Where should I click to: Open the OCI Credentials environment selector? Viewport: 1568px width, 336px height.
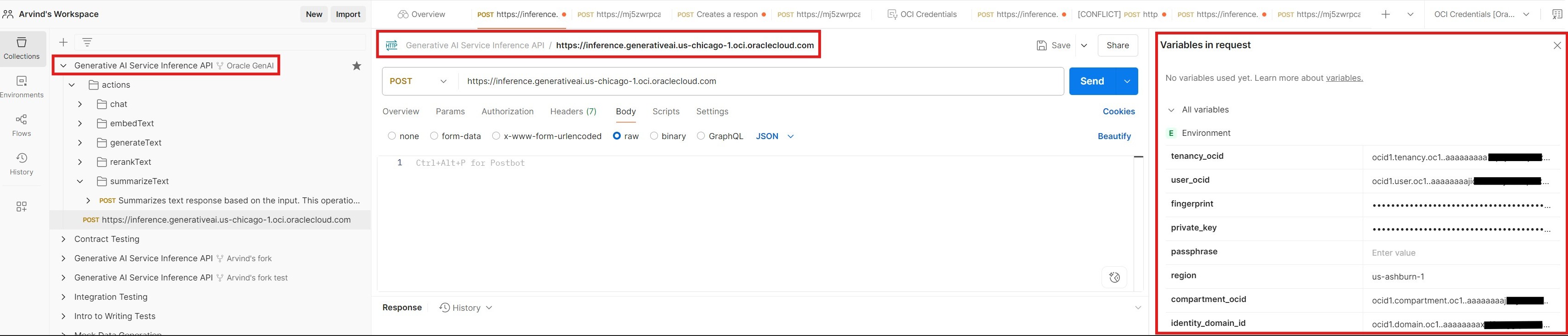[x=1482, y=14]
